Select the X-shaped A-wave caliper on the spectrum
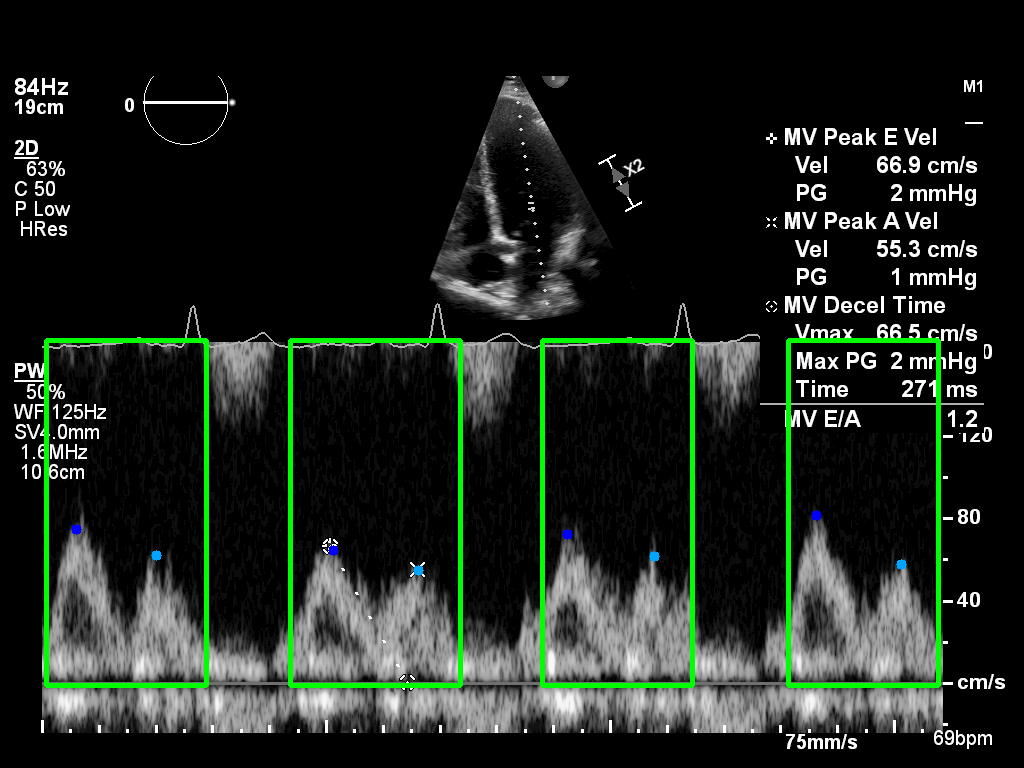 tap(418, 569)
